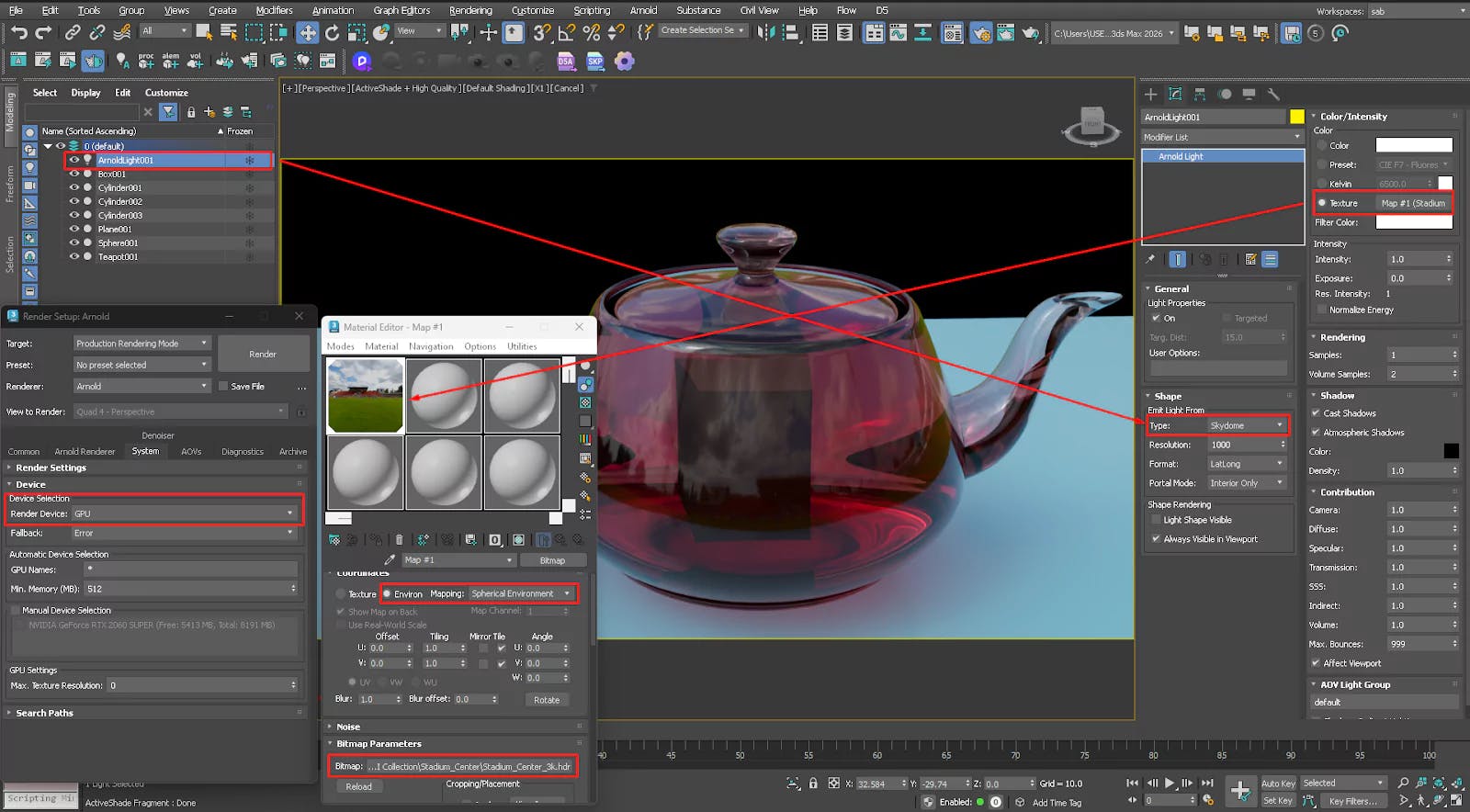Open Hierarchy tab in Command Panel

click(1200, 94)
